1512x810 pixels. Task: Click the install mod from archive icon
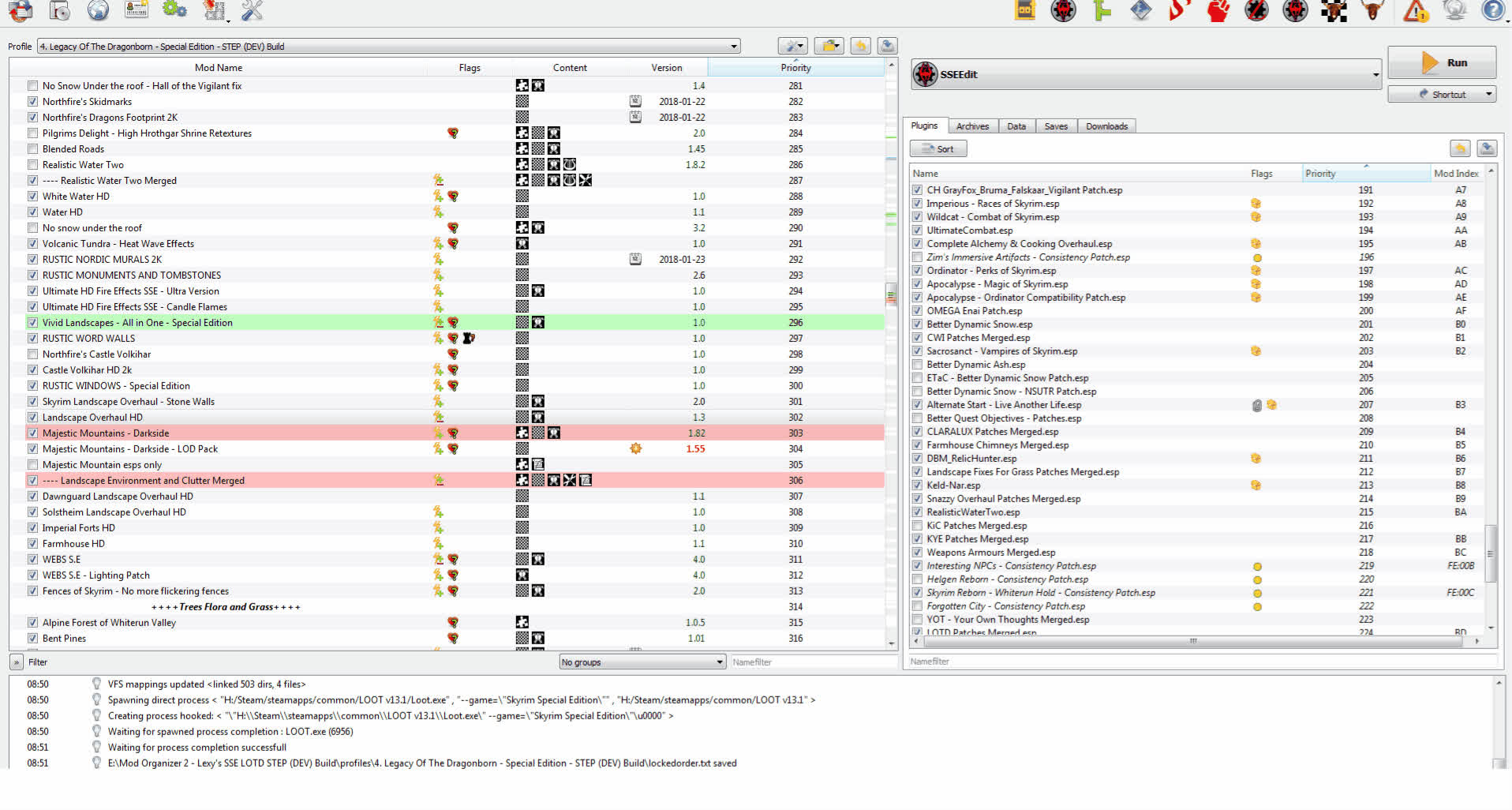(59, 10)
